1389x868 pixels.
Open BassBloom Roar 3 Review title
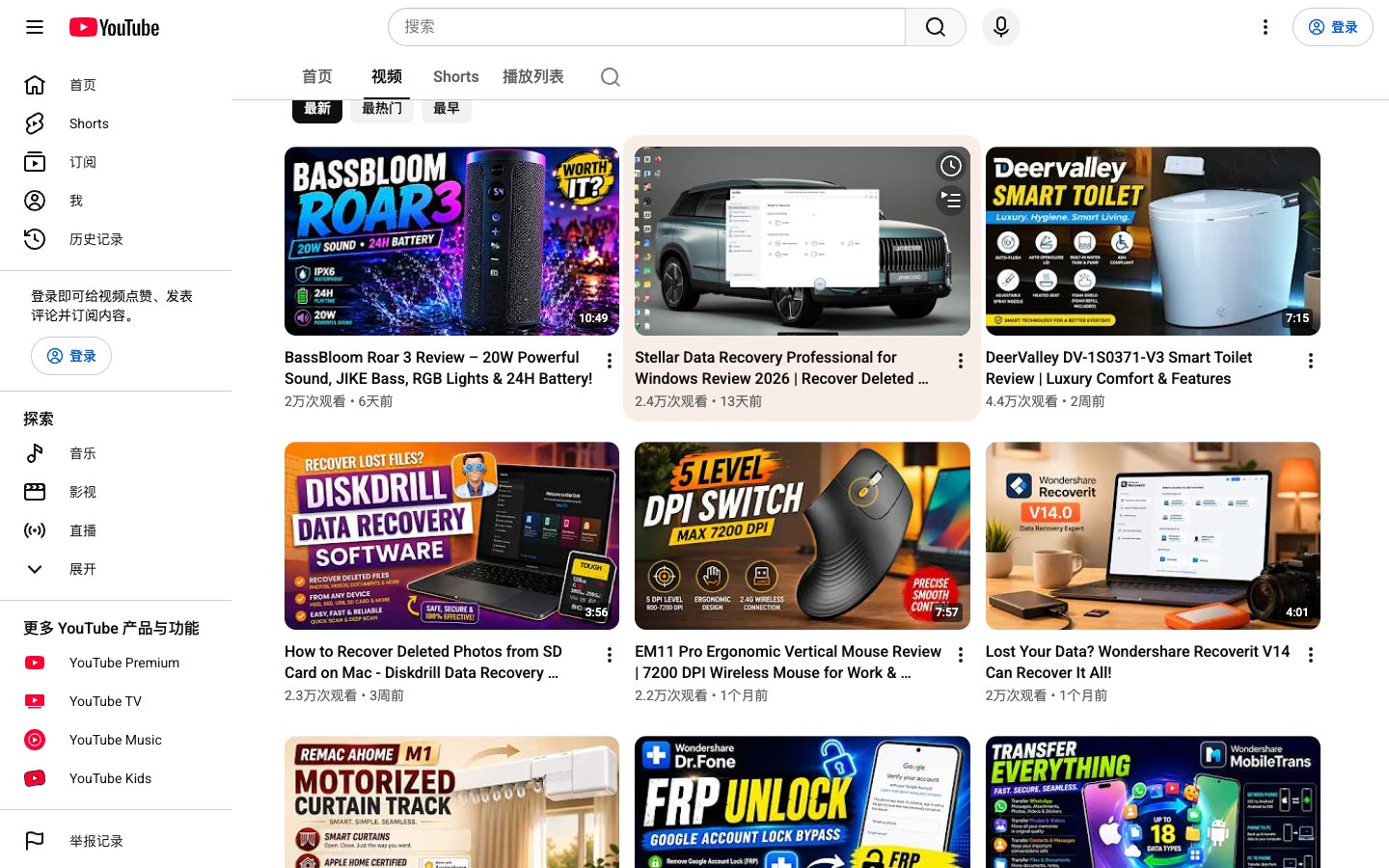click(x=439, y=367)
